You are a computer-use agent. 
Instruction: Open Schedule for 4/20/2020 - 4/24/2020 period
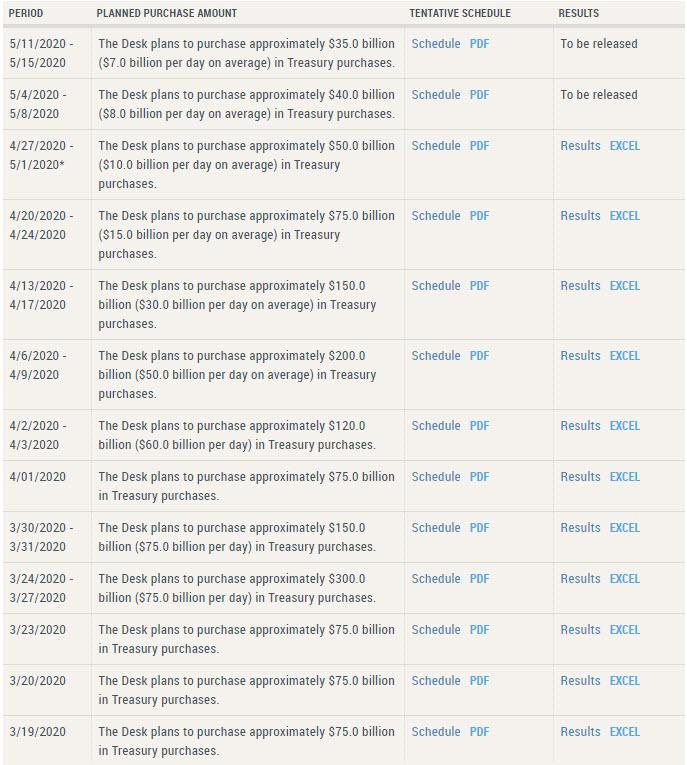(x=435, y=216)
